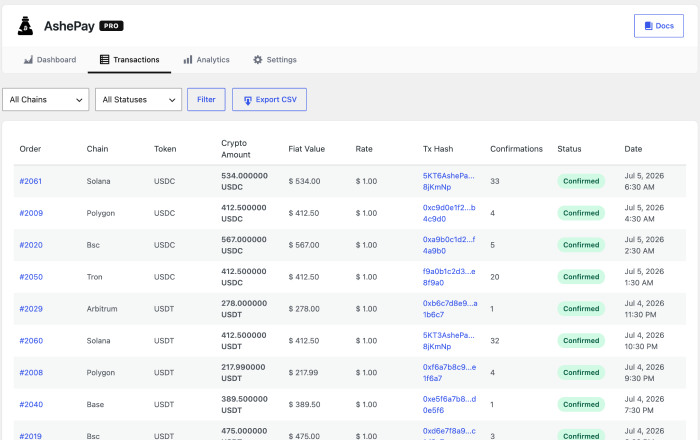This screenshot has height=440, width=700.
Task: Open the All Chains dropdown
Action: pos(46,100)
